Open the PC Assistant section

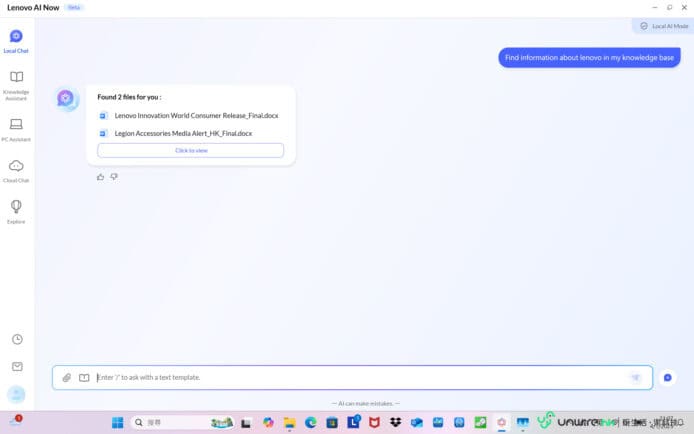[16, 130]
